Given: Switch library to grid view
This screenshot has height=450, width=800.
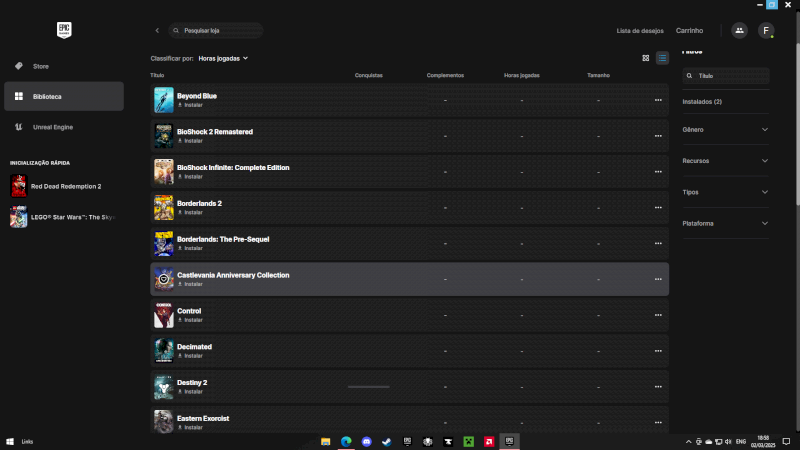Looking at the screenshot, I should 646,59.
